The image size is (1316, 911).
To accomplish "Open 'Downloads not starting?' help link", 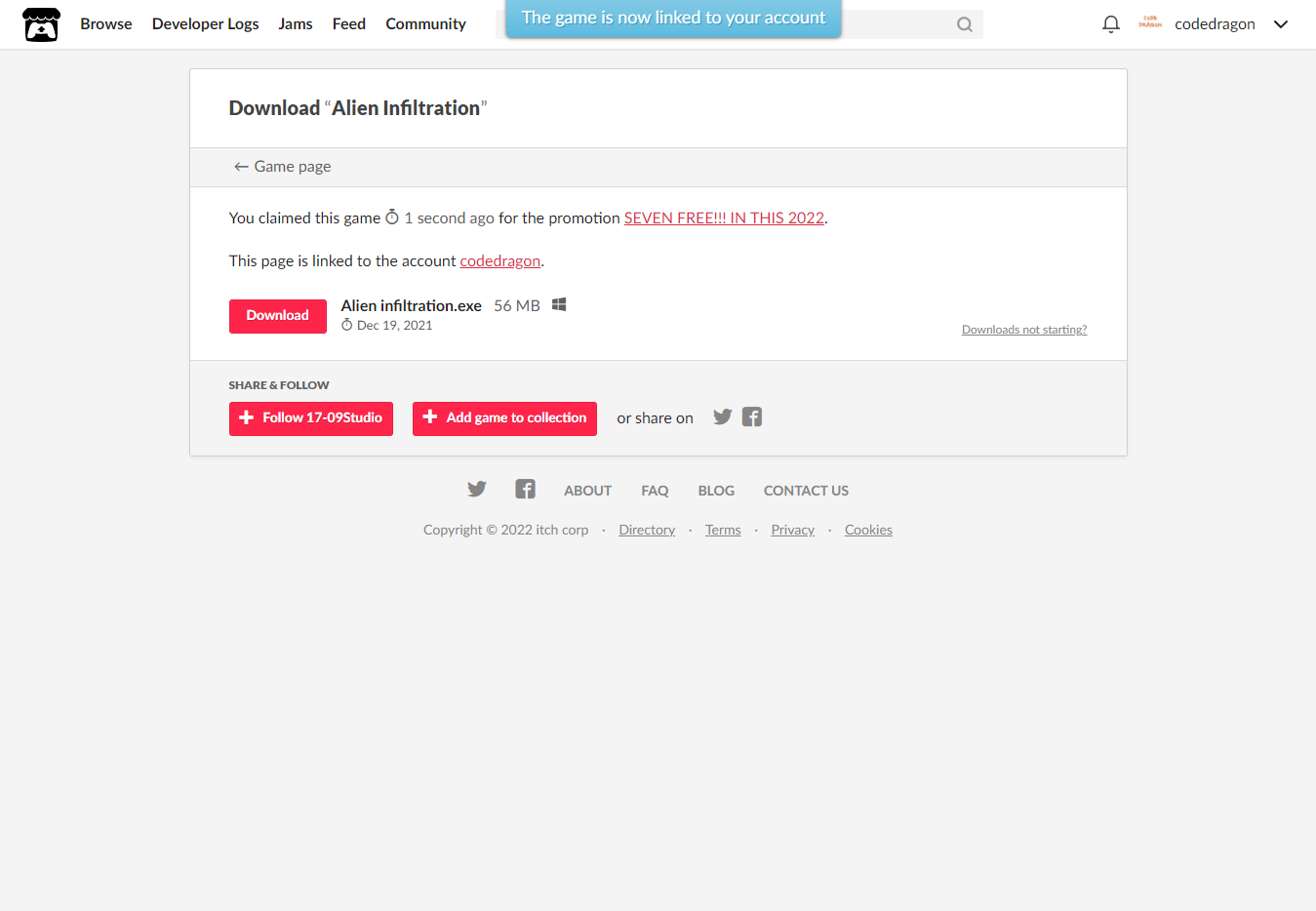I will click(1024, 330).
